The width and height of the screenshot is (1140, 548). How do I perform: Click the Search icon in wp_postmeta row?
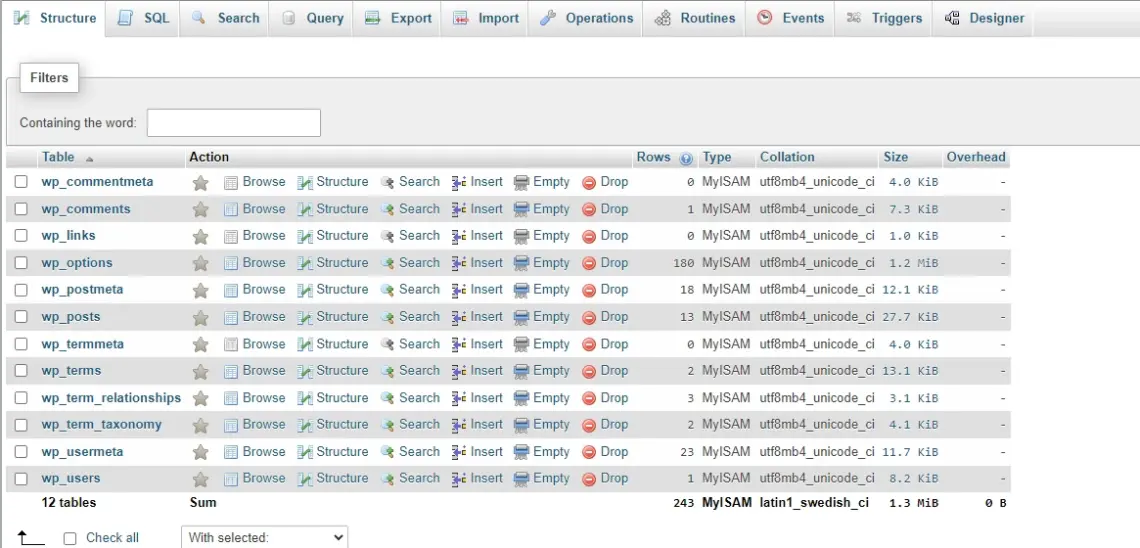tap(388, 290)
